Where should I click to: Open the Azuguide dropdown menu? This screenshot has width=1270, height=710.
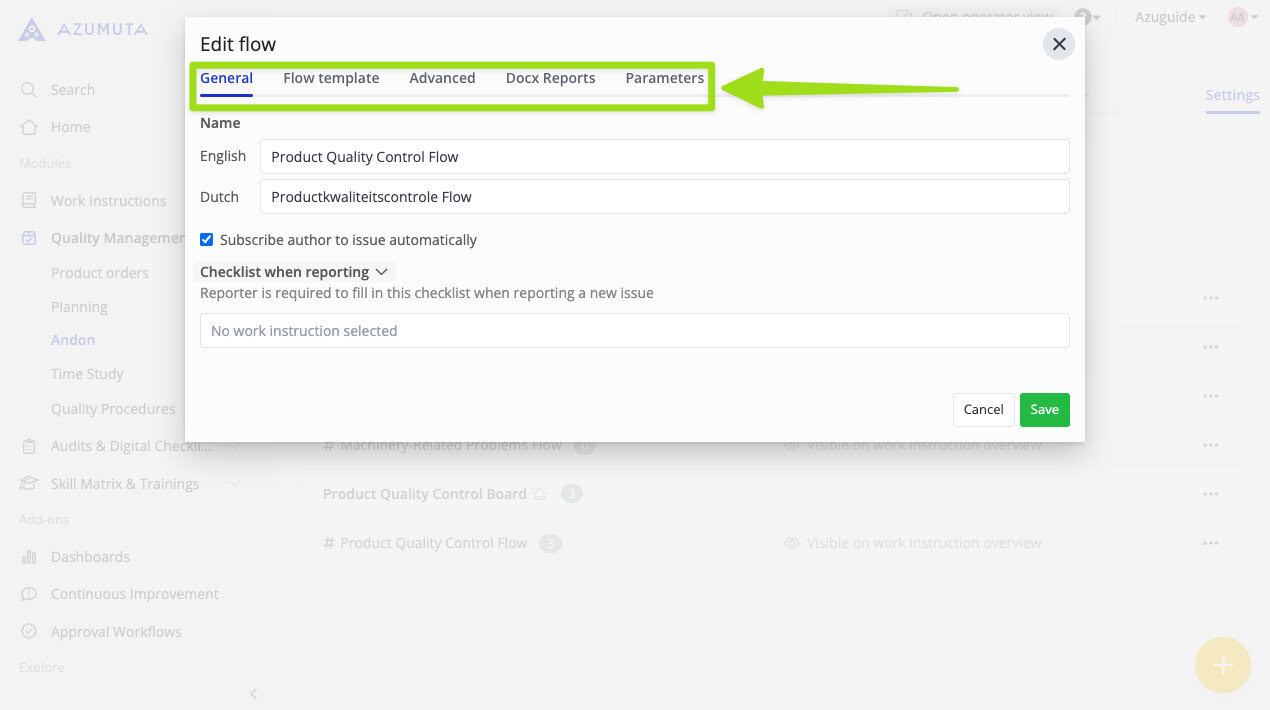[1168, 17]
